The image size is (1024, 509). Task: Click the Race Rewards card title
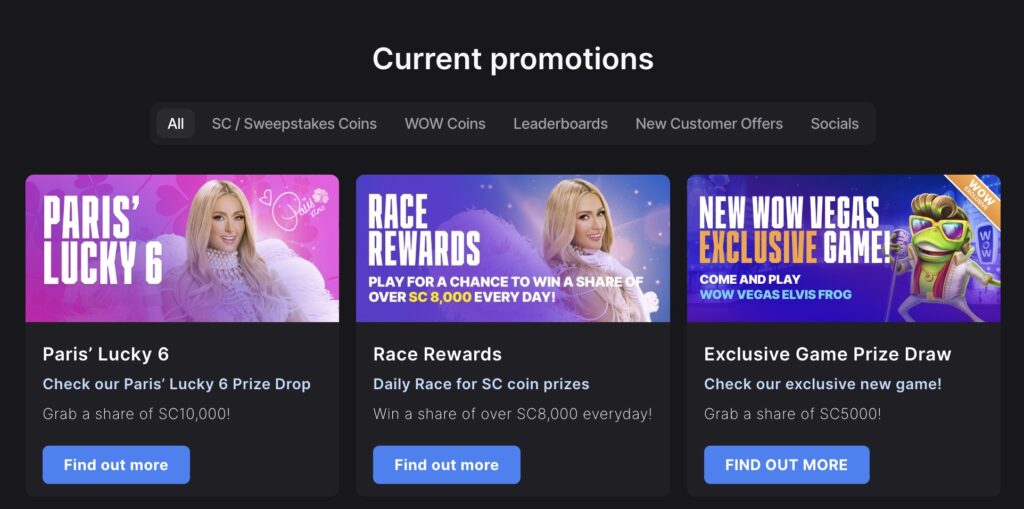(437, 354)
